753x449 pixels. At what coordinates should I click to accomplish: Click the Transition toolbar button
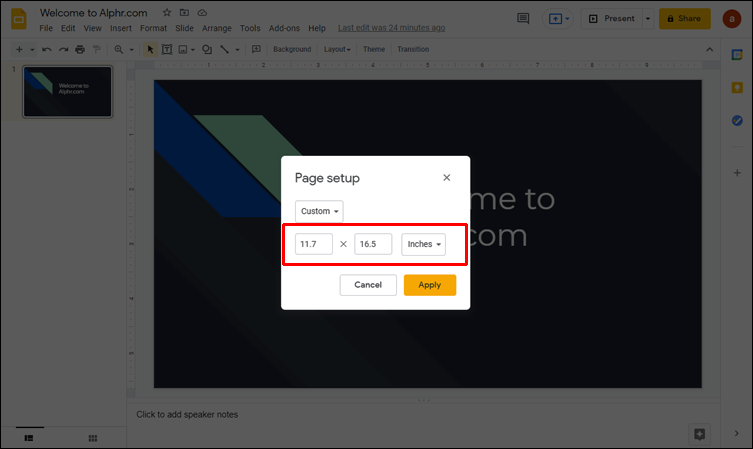pyautogui.click(x=413, y=49)
